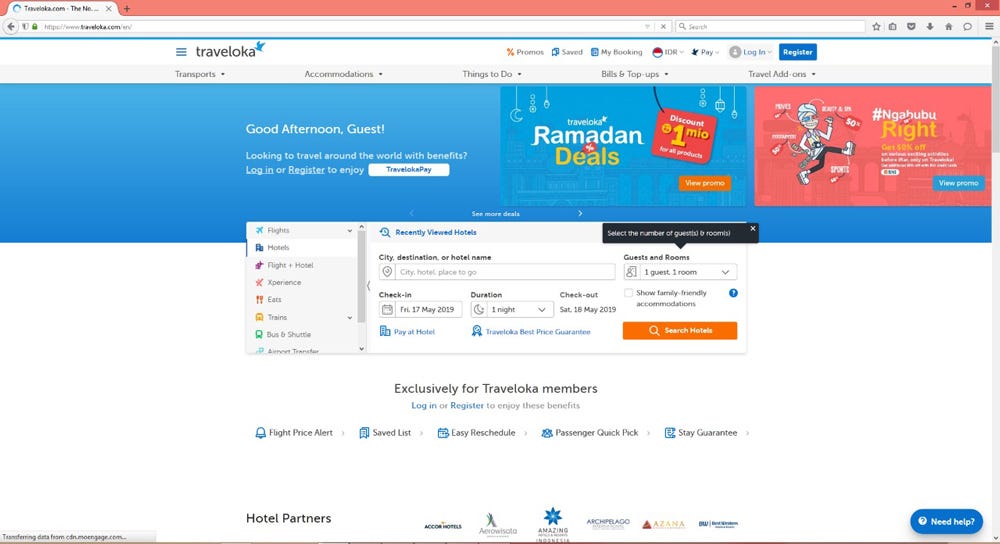Click the Azana partner logo
Viewport: 1000px width, 544px height.
click(663, 524)
